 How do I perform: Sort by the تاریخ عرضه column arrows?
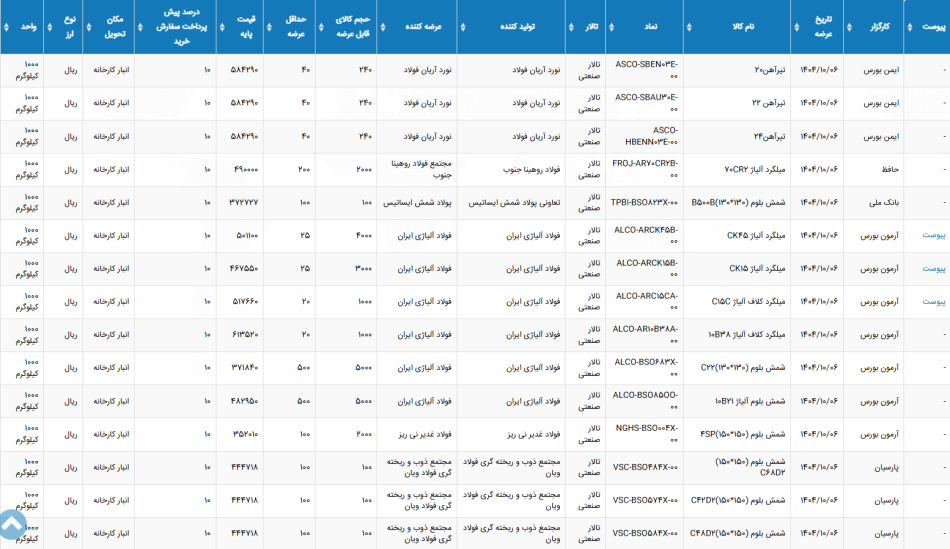[796, 27]
